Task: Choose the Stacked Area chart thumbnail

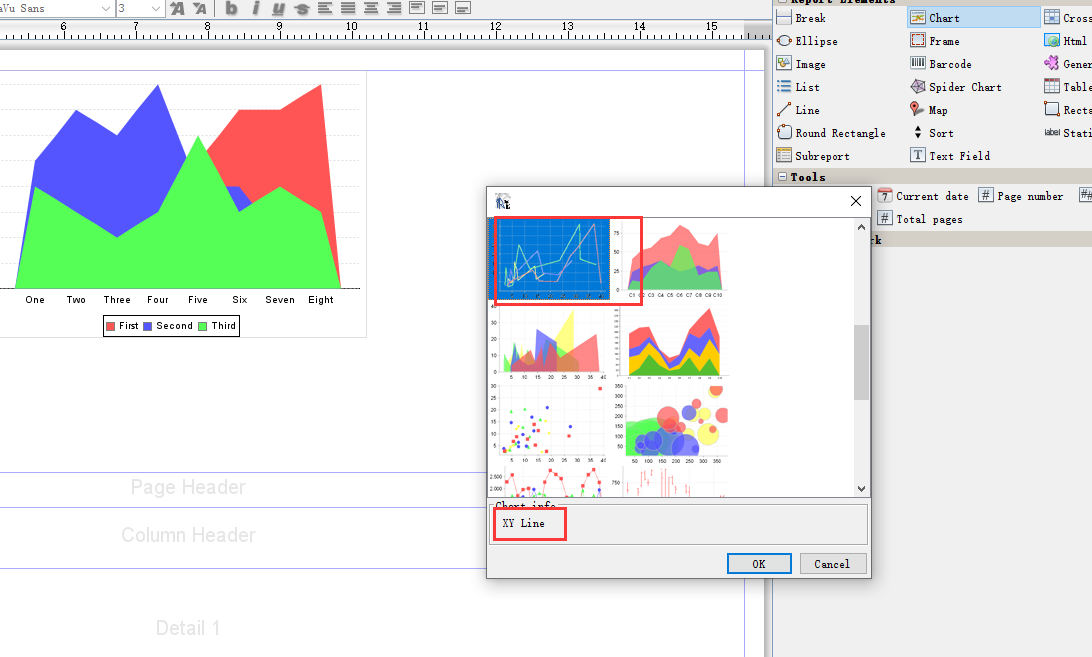Action: click(x=670, y=342)
